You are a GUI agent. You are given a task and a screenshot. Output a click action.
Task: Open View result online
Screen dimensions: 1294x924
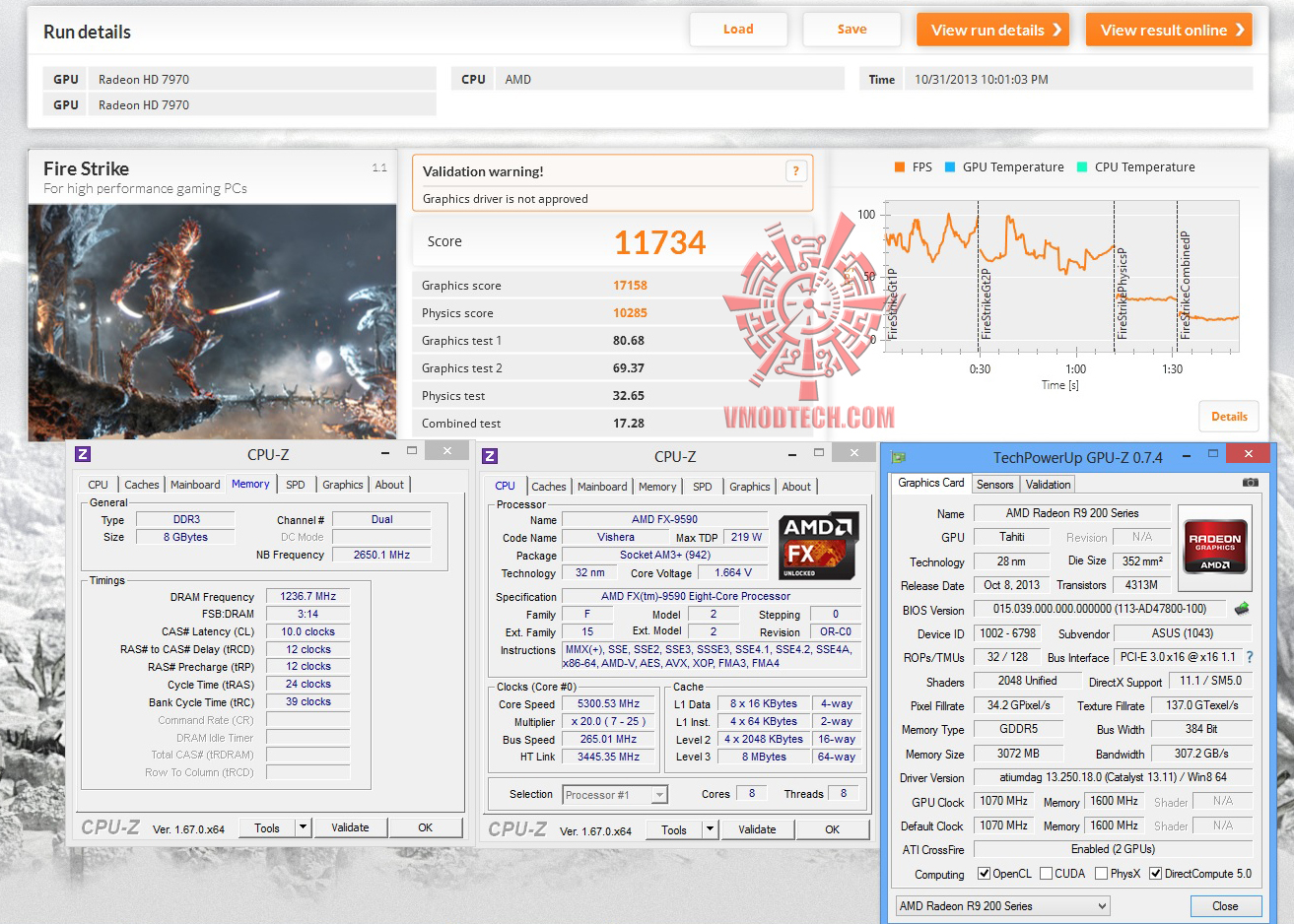(1169, 30)
